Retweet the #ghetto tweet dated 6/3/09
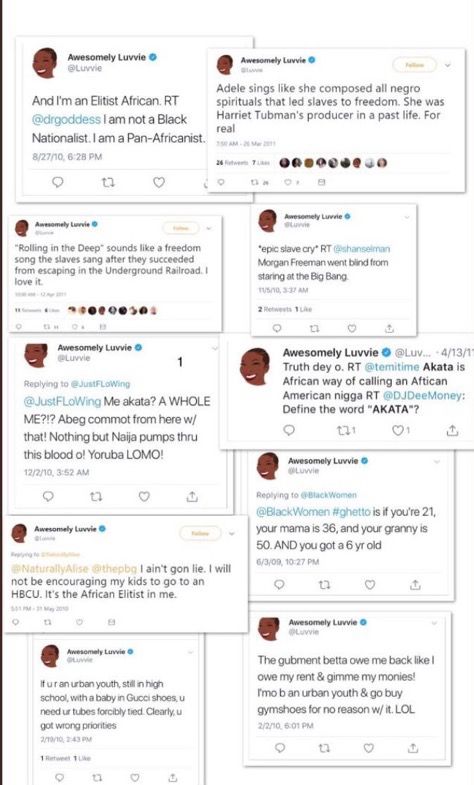 324,585
